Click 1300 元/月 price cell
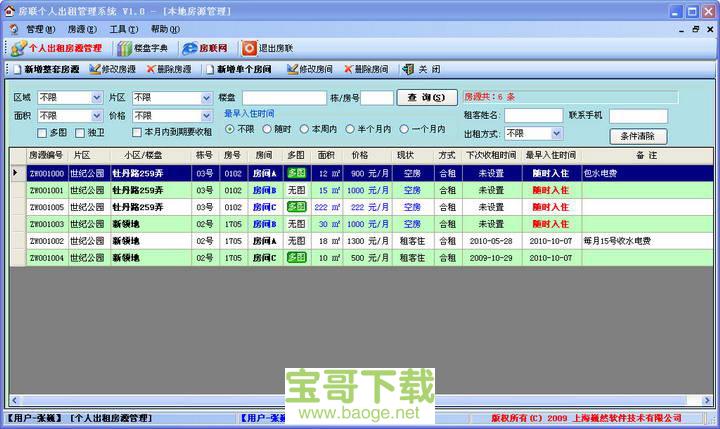 [368, 241]
